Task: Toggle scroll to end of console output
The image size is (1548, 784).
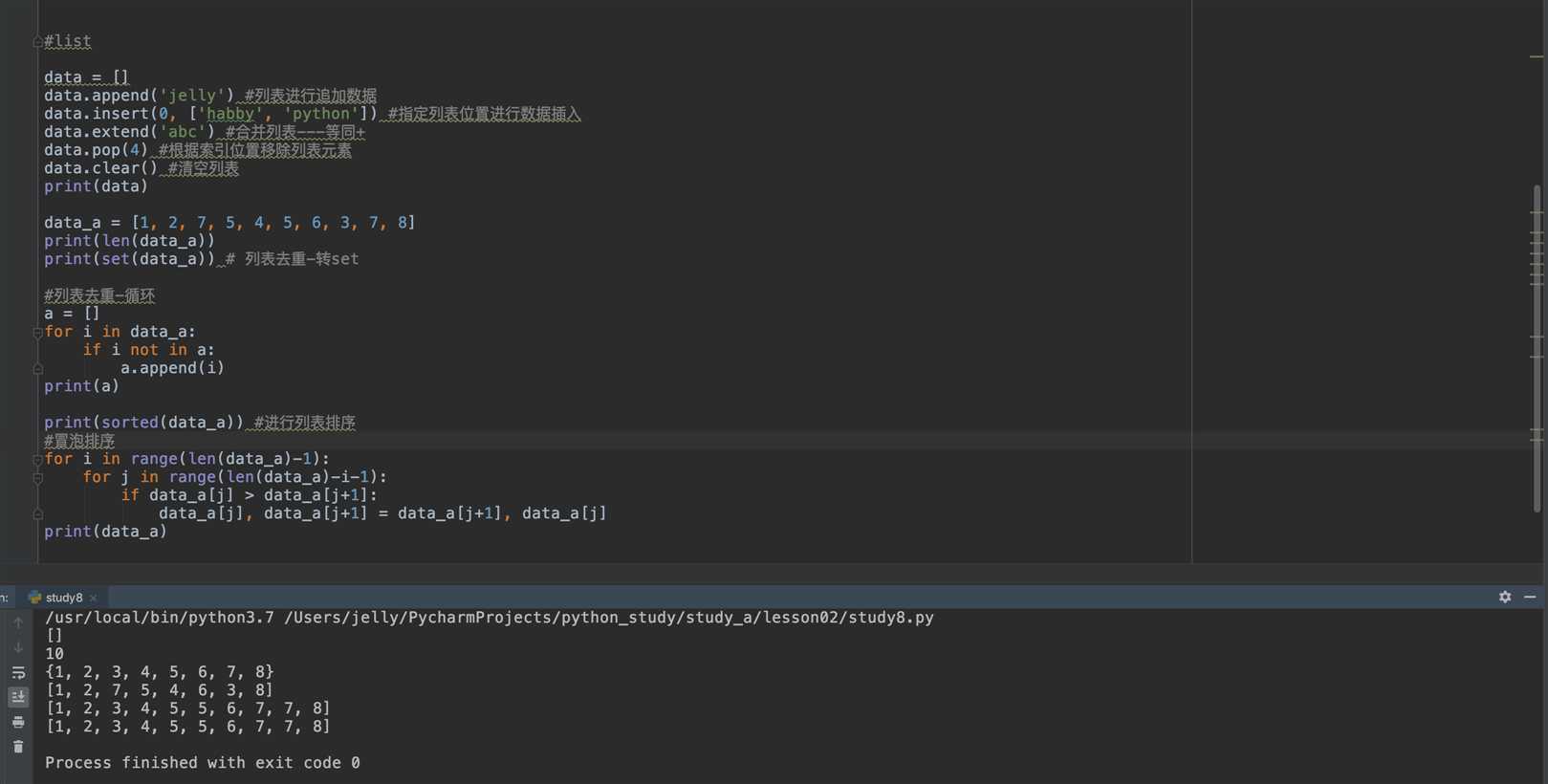Action: click(18, 697)
